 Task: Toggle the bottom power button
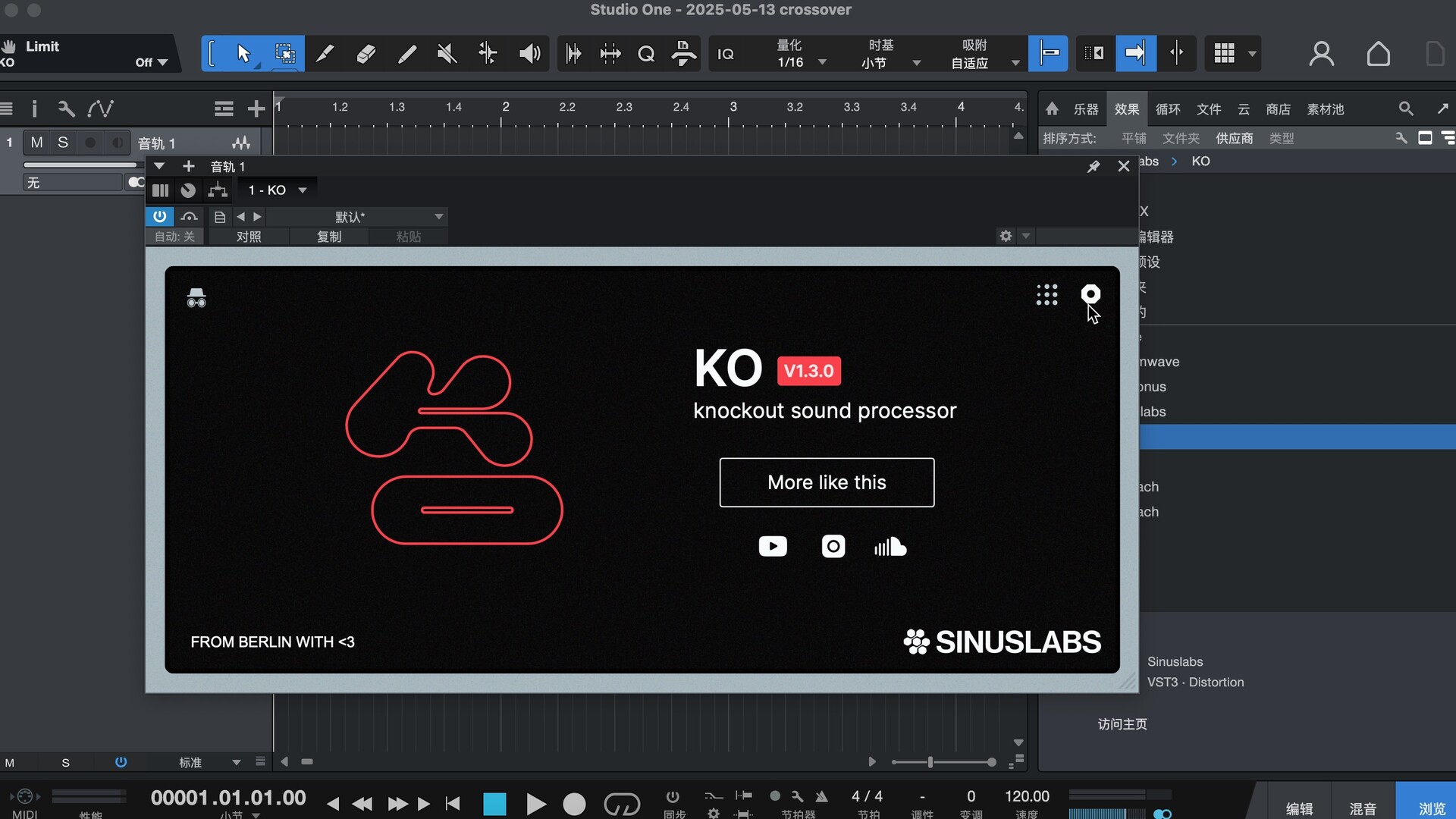tap(121, 762)
